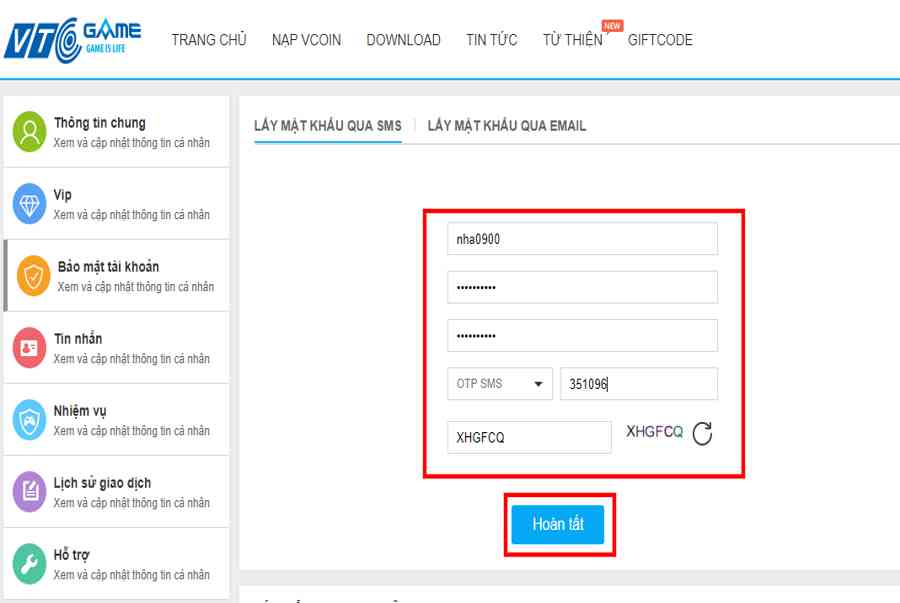
Task: Focus the username field containing nha0900
Action: (582, 239)
